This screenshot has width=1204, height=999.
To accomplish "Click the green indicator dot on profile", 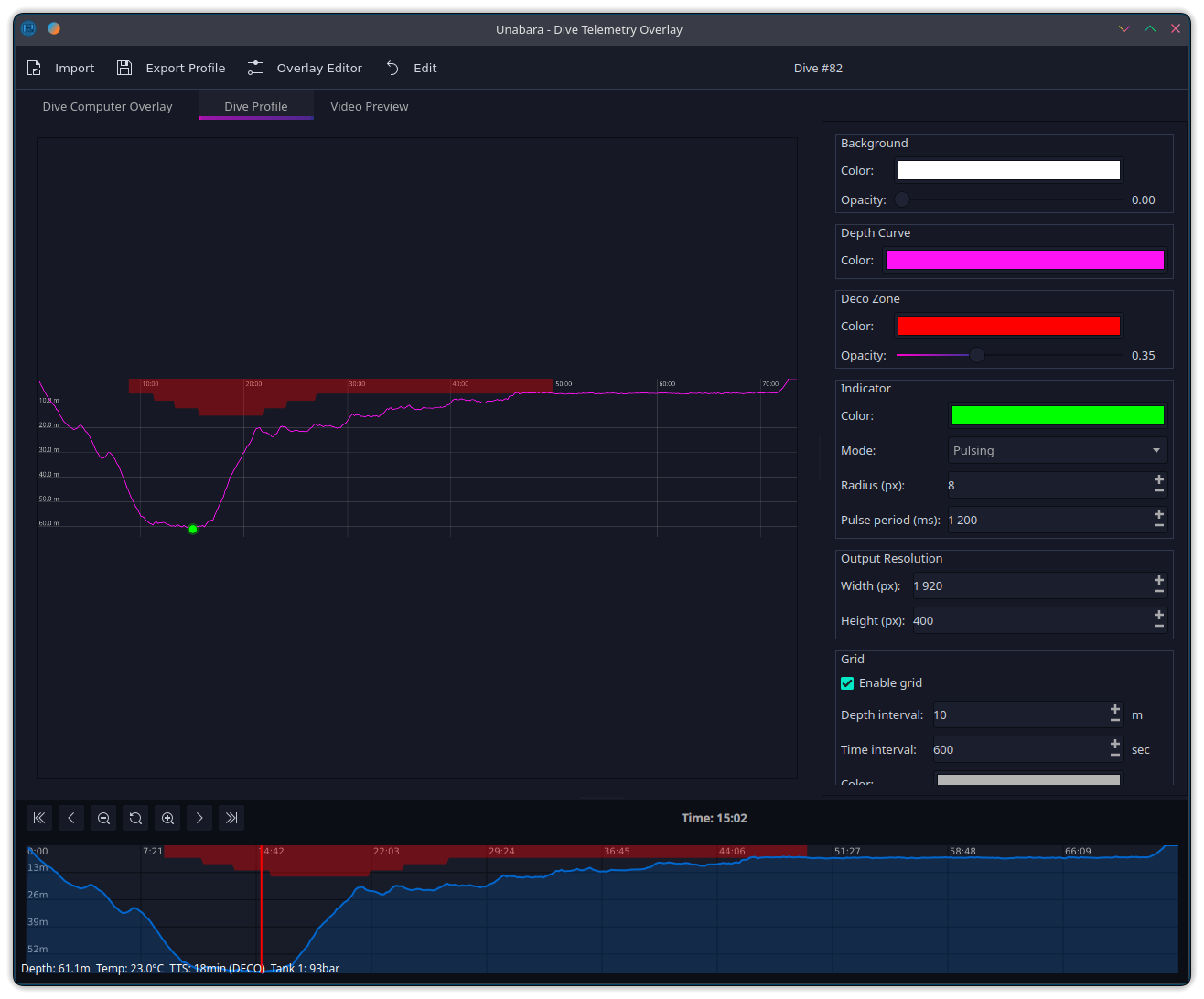I will (193, 529).
